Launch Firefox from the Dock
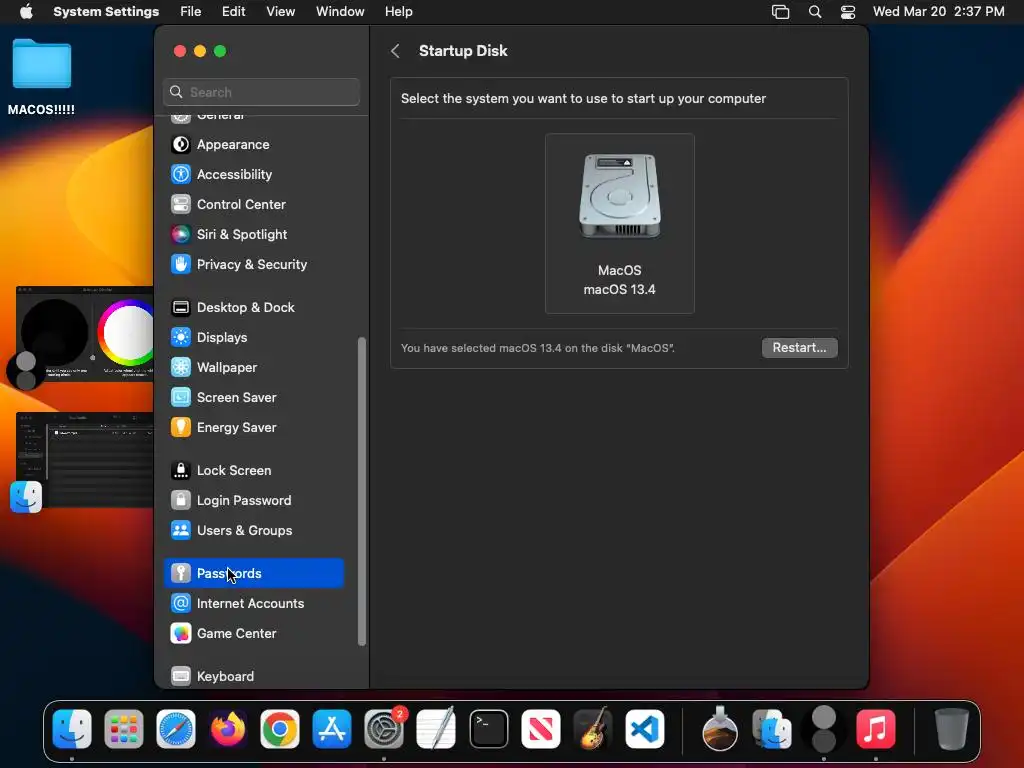The height and width of the screenshot is (768, 1024). 227,729
